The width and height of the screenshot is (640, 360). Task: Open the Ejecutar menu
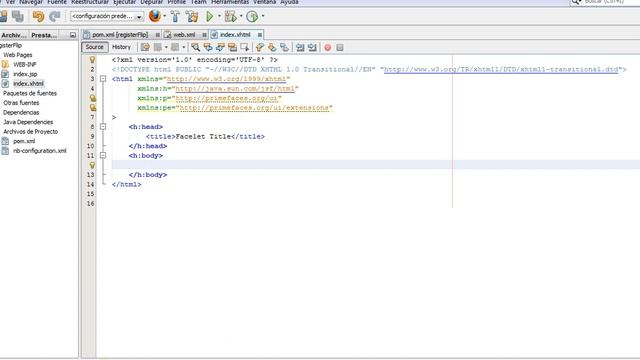(x=124, y=2)
